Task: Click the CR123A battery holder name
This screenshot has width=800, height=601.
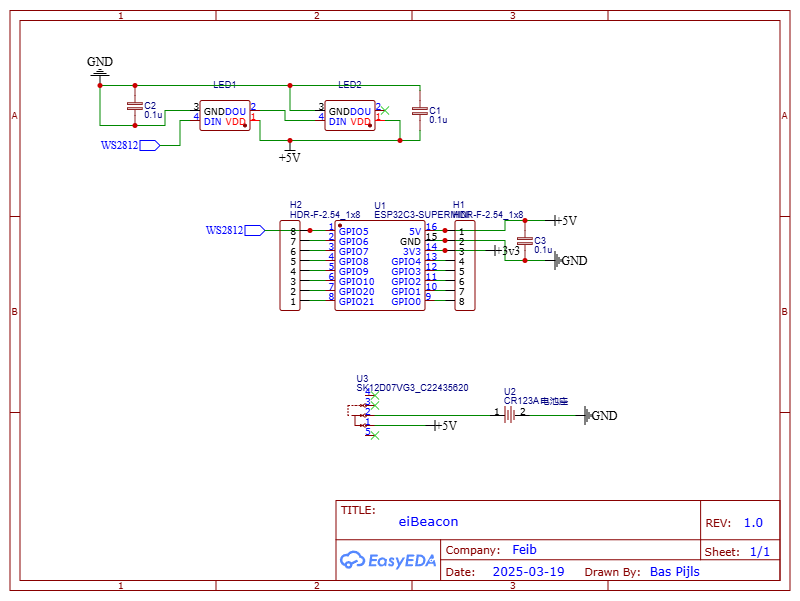Action: click(536, 401)
